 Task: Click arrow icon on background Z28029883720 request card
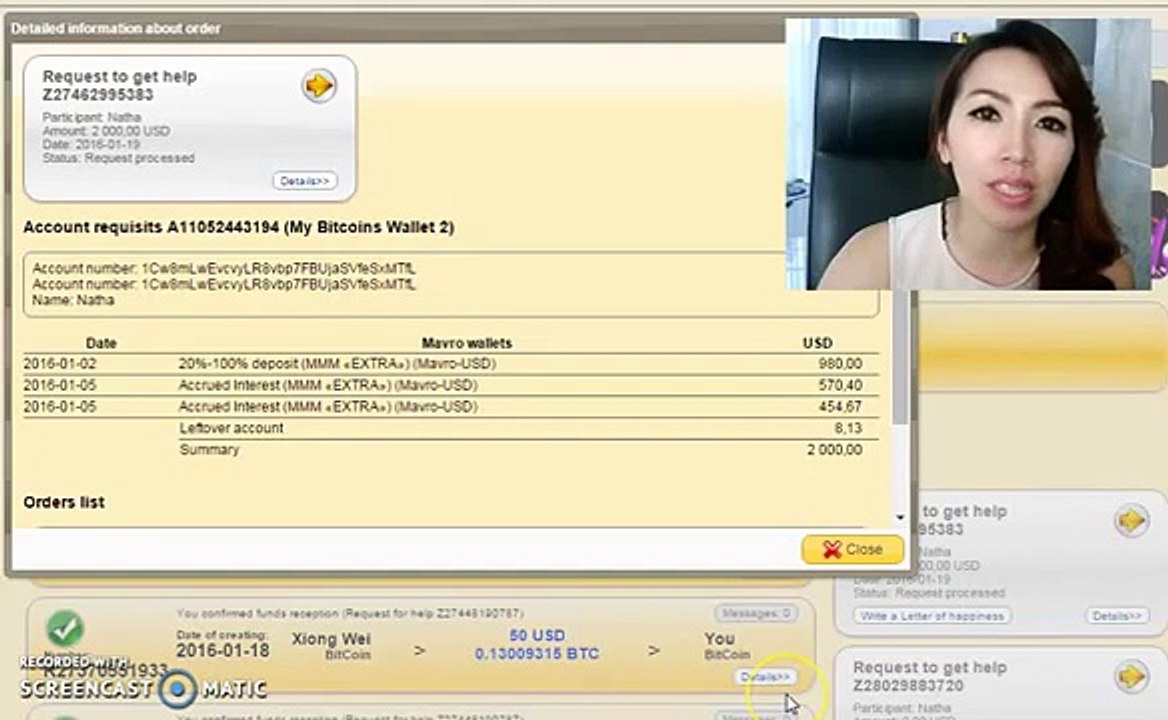coord(1131,676)
